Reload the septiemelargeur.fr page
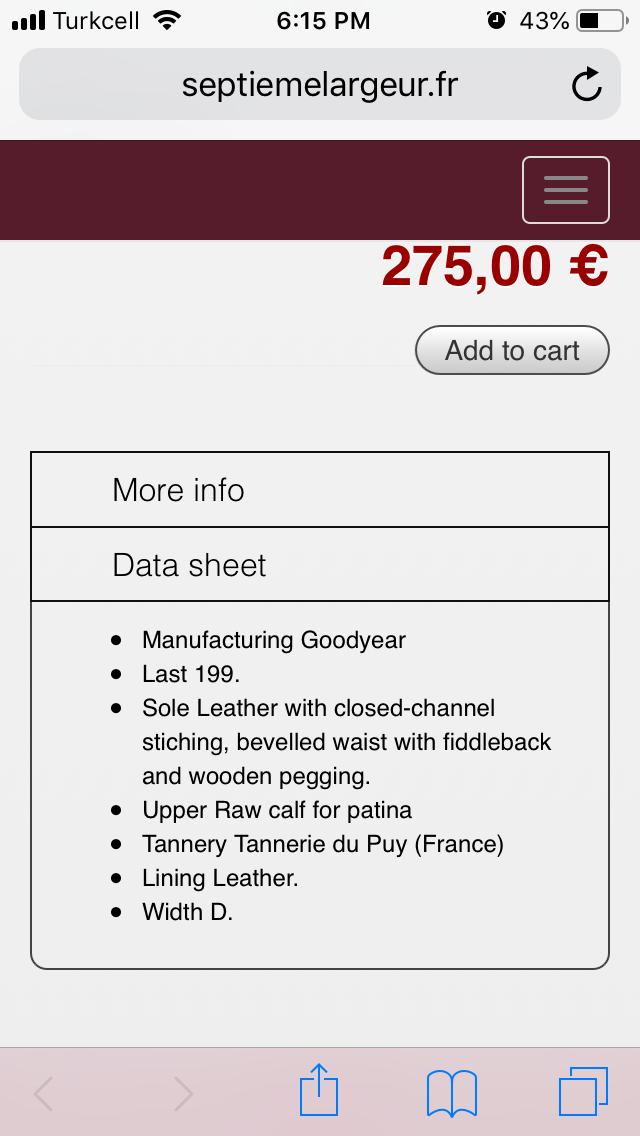The width and height of the screenshot is (640, 1136). (x=587, y=85)
